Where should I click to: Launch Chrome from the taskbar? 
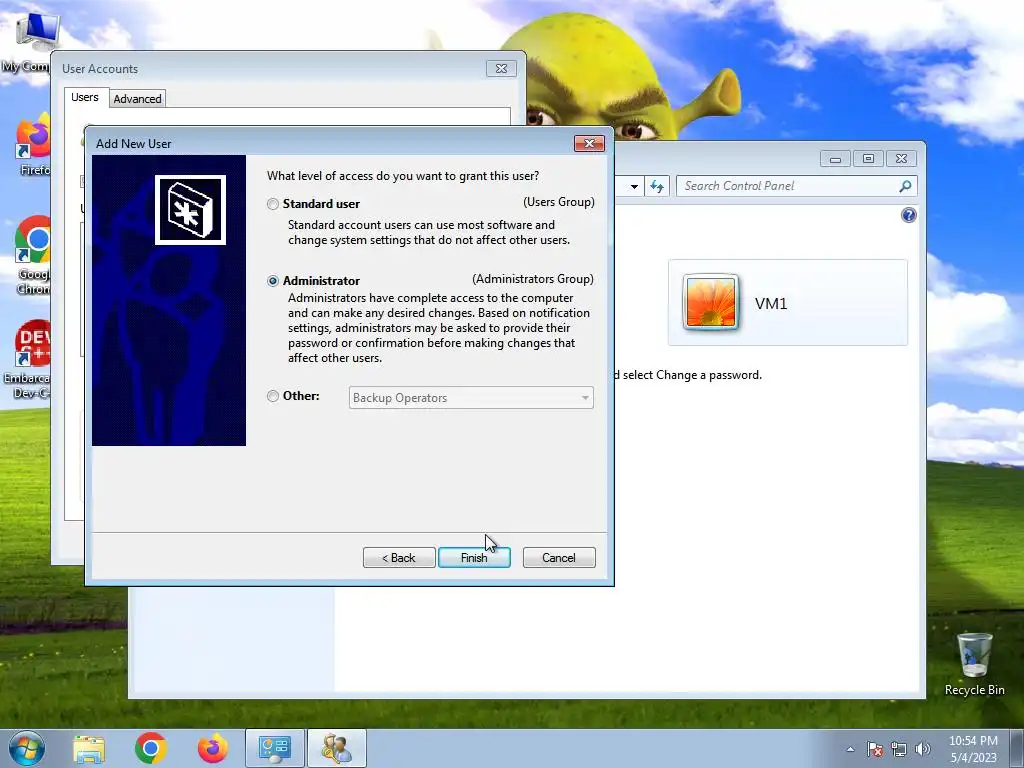[151, 749]
